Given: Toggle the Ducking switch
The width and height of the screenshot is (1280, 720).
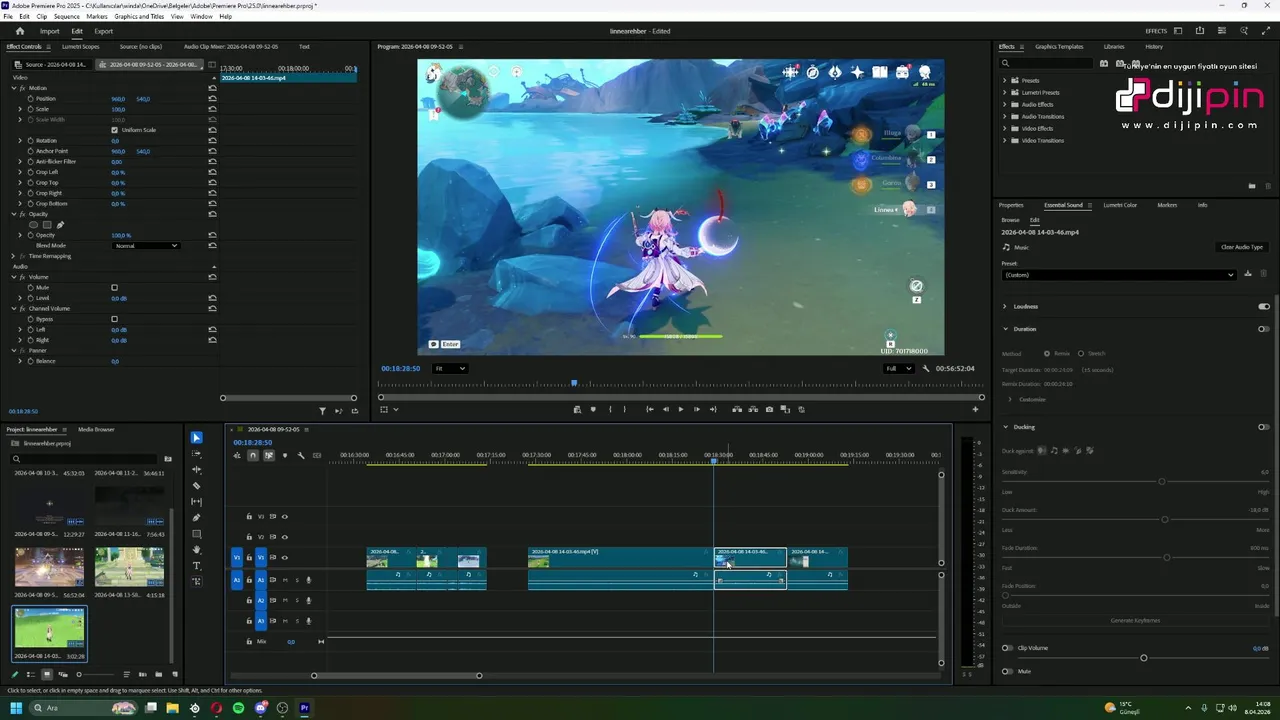Looking at the screenshot, I should 1264,427.
